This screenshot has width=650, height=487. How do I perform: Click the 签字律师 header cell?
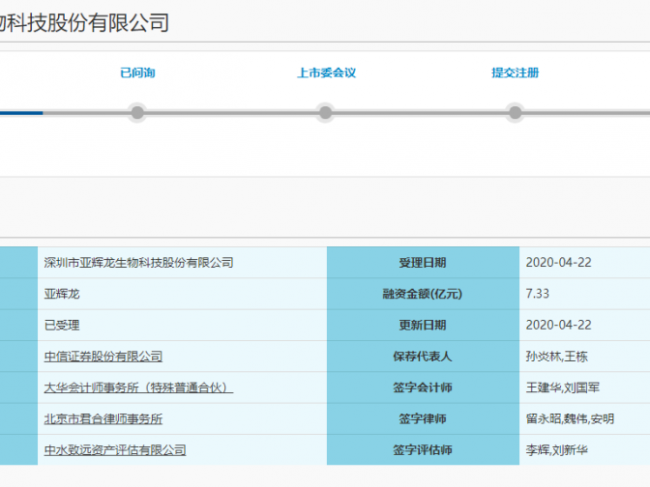coord(423,419)
